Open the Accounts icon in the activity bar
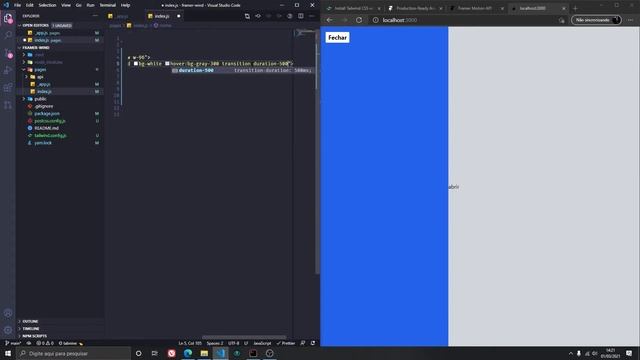Image resolution: width=640 pixels, height=360 pixels. tap(8, 313)
